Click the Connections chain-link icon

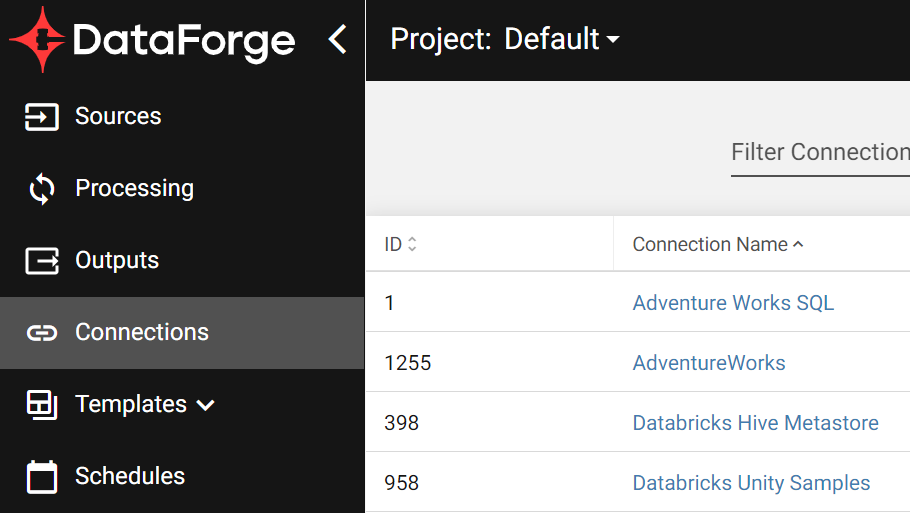click(x=41, y=333)
